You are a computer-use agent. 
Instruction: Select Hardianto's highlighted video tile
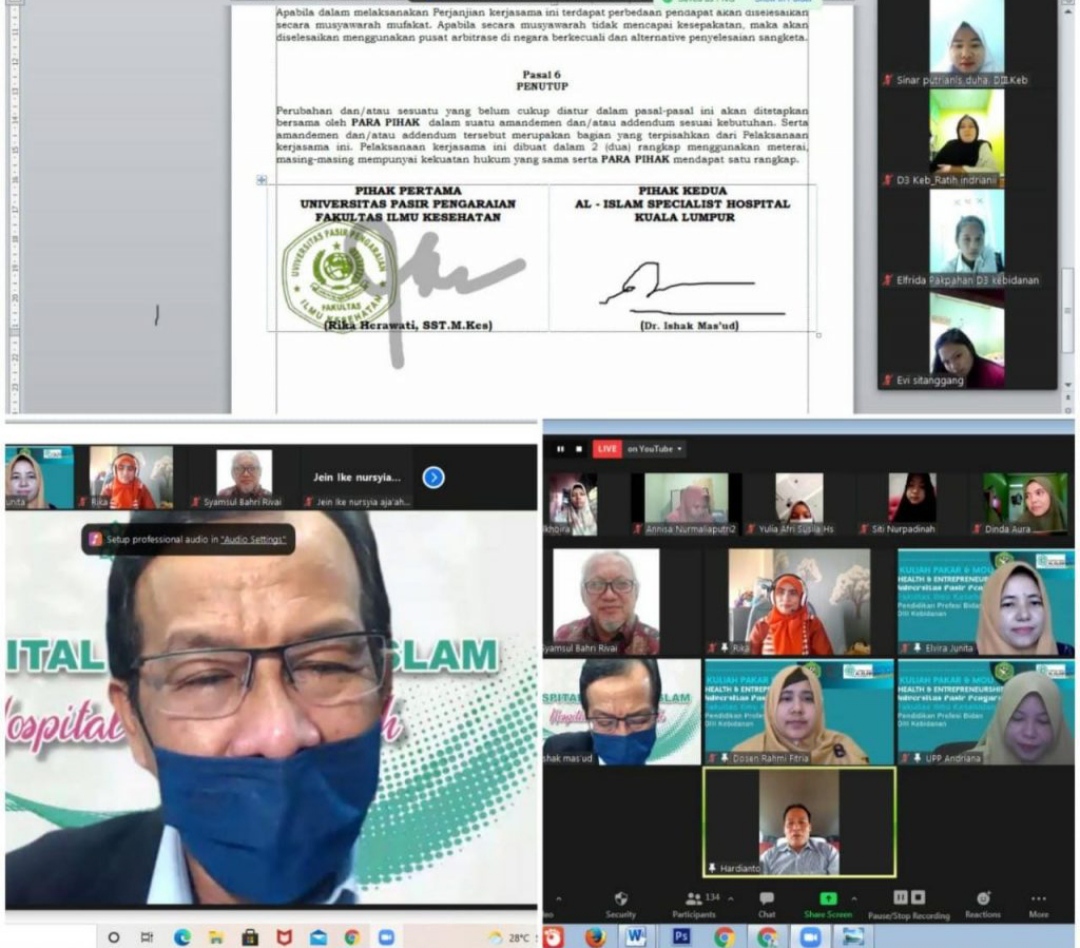click(798, 822)
